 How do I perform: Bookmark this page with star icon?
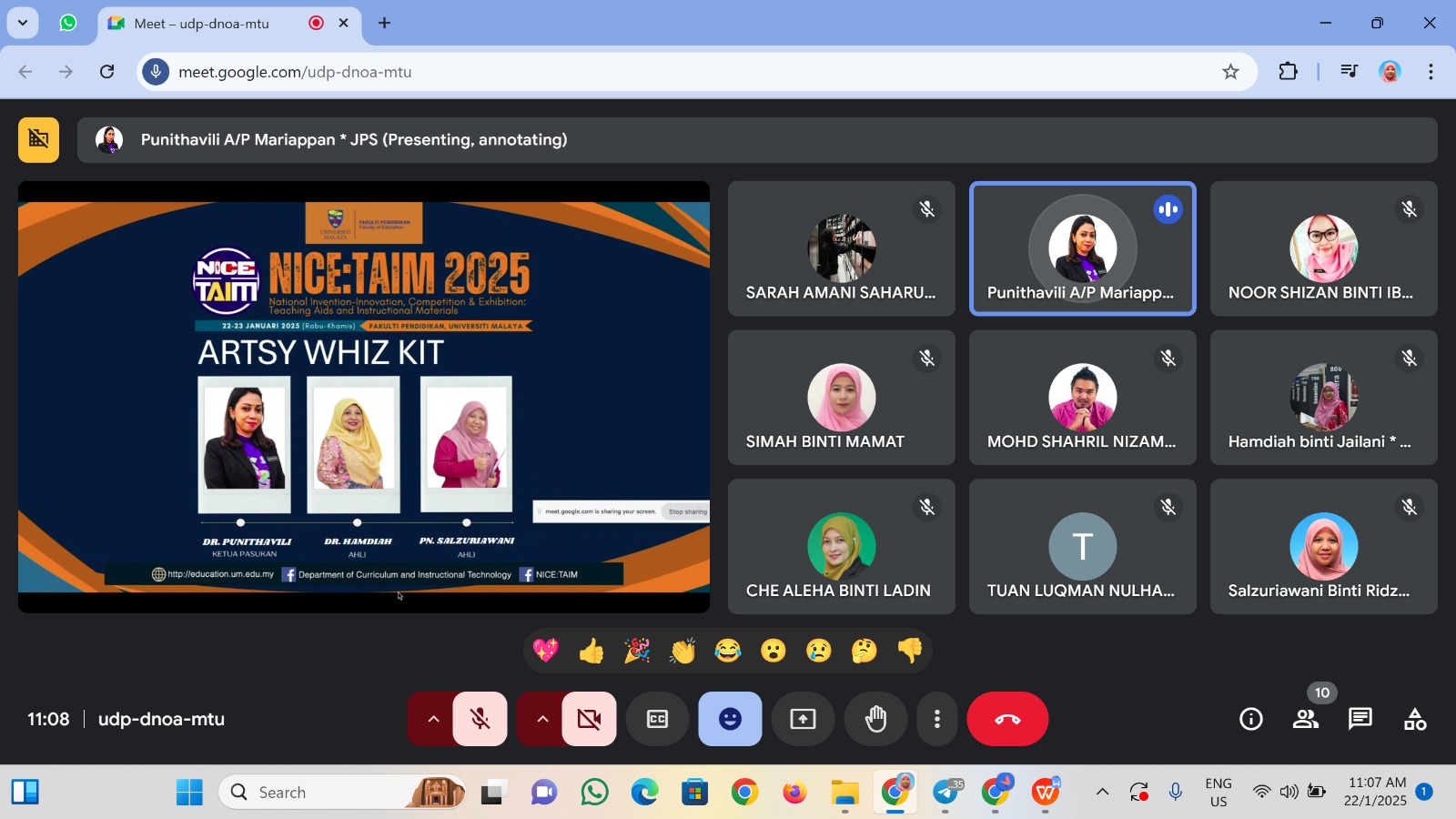pos(1230,71)
